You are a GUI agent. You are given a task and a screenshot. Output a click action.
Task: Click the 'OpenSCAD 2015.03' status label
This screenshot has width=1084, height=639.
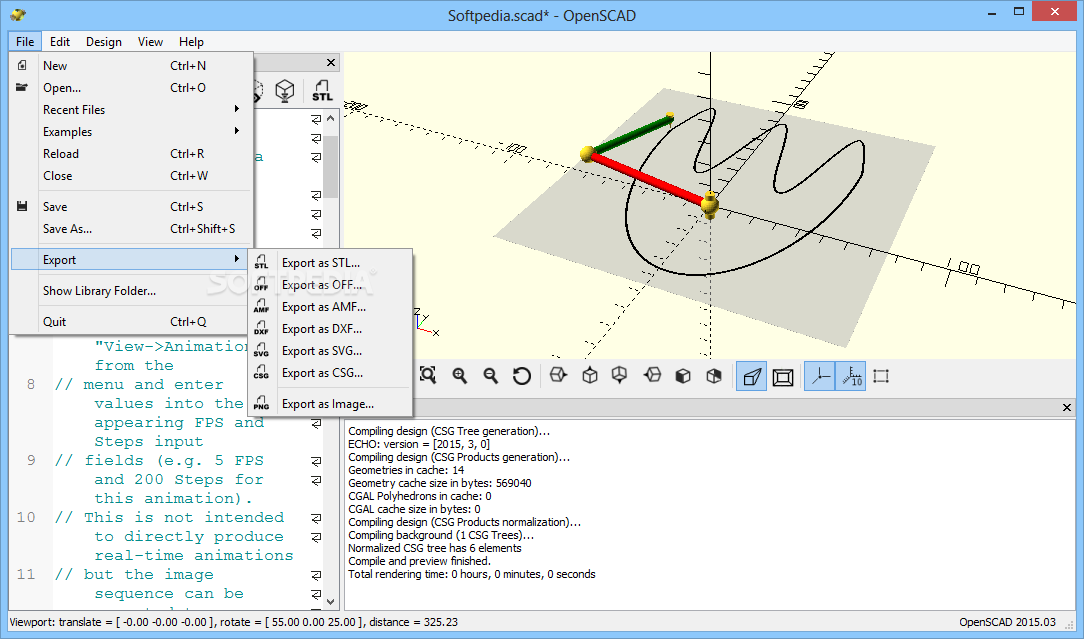1007,622
